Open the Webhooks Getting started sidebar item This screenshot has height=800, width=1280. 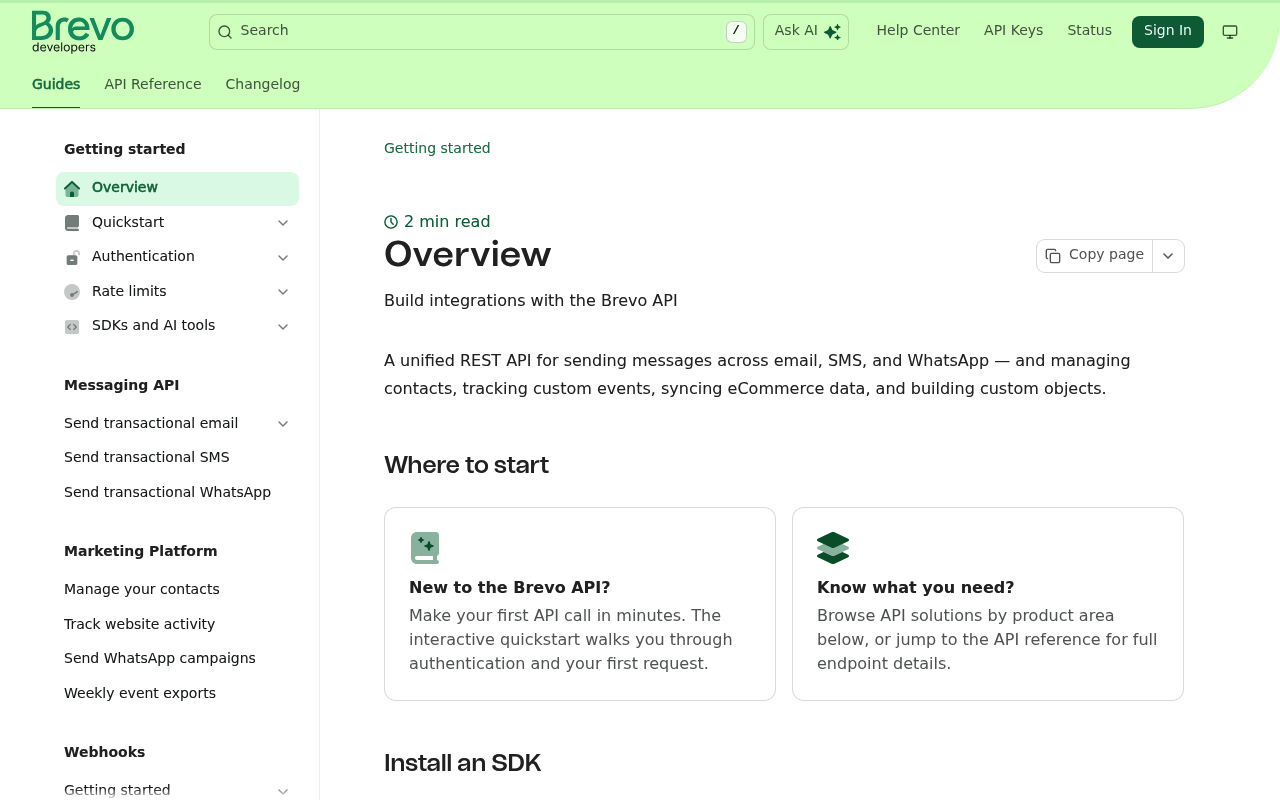click(x=177, y=790)
